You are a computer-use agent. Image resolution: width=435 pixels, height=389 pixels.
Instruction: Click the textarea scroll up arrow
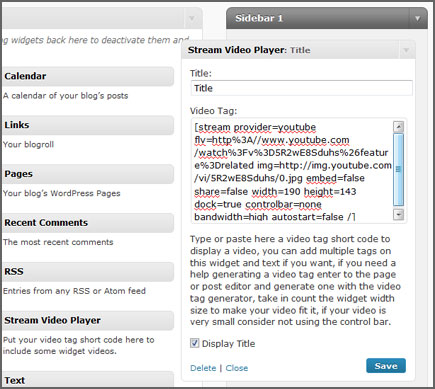pos(398,127)
